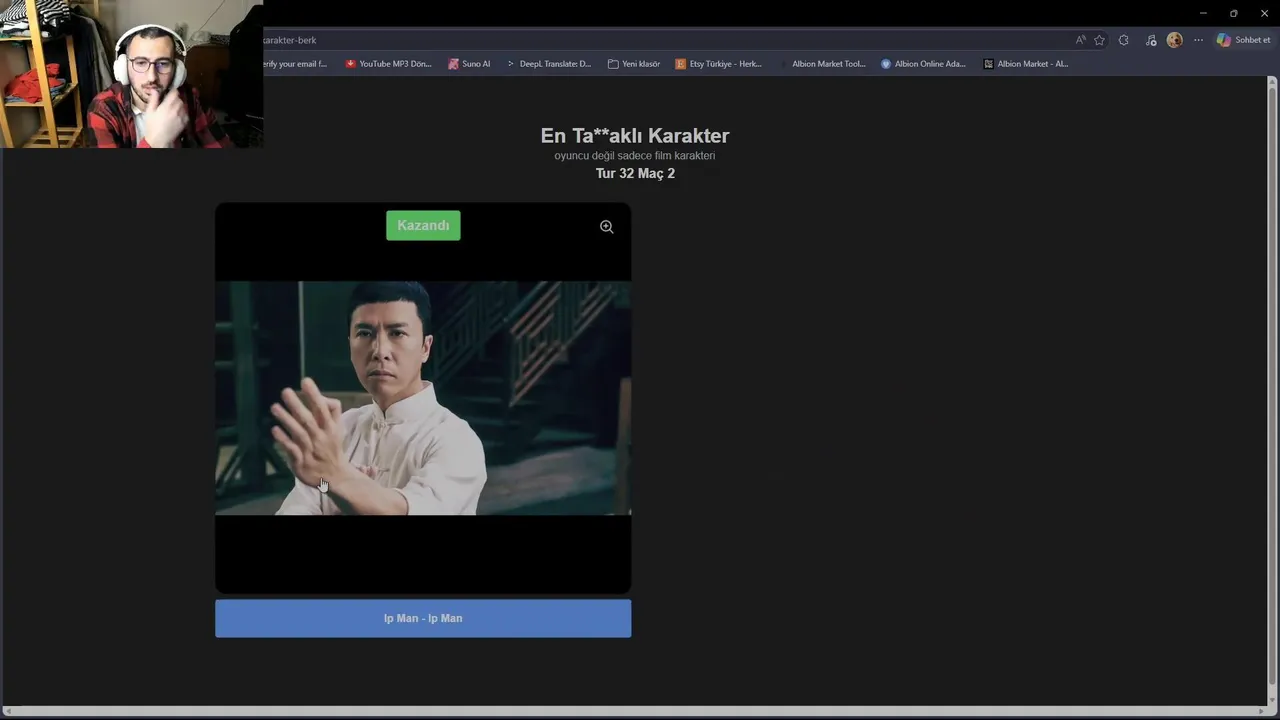Viewport: 1280px width, 720px height.
Task: Click the oyuncu değil sadece film karakteri subtitle
Action: coord(635,156)
